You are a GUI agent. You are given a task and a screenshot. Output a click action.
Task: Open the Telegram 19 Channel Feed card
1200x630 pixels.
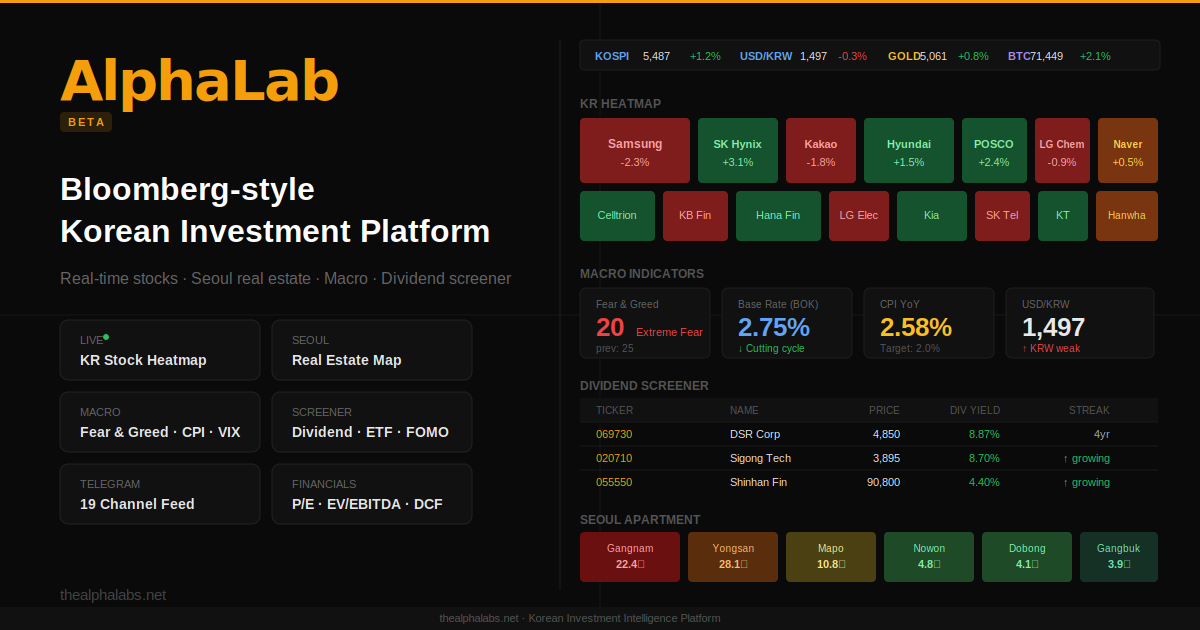click(x=160, y=494)
